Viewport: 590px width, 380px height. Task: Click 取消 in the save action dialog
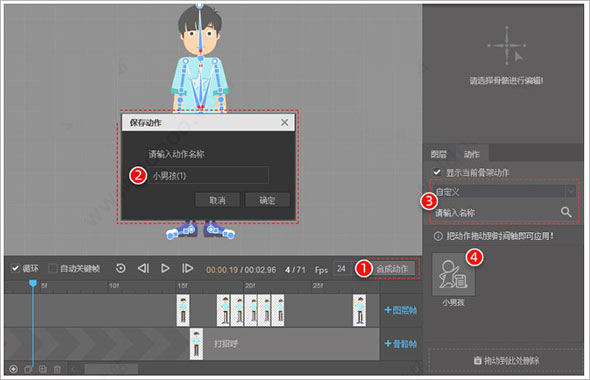click(217, 200)
